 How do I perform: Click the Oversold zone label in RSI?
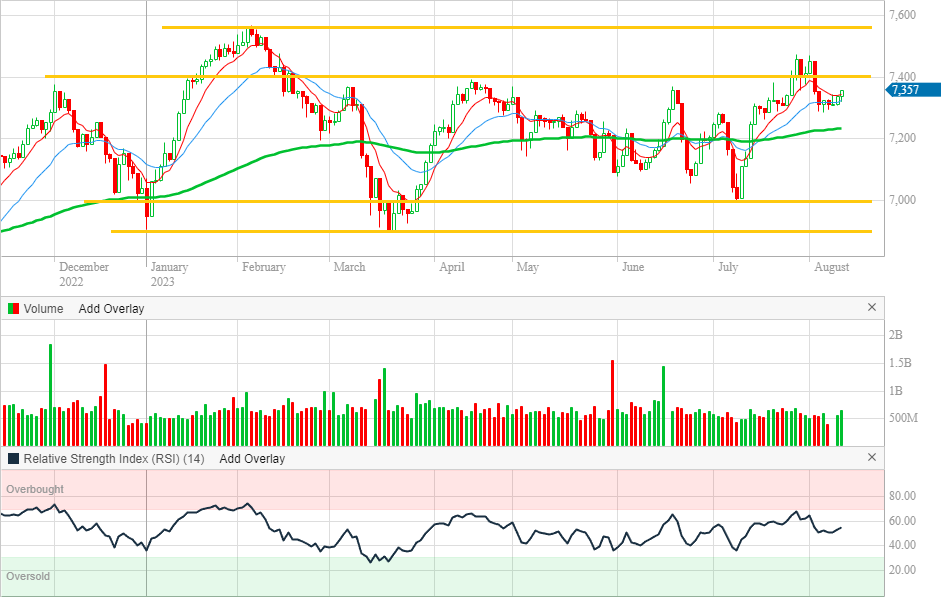click(28, 577)
